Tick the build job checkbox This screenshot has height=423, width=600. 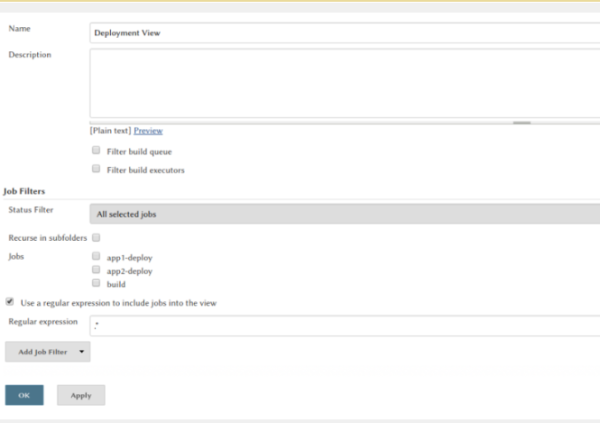[x=96, y=283]
